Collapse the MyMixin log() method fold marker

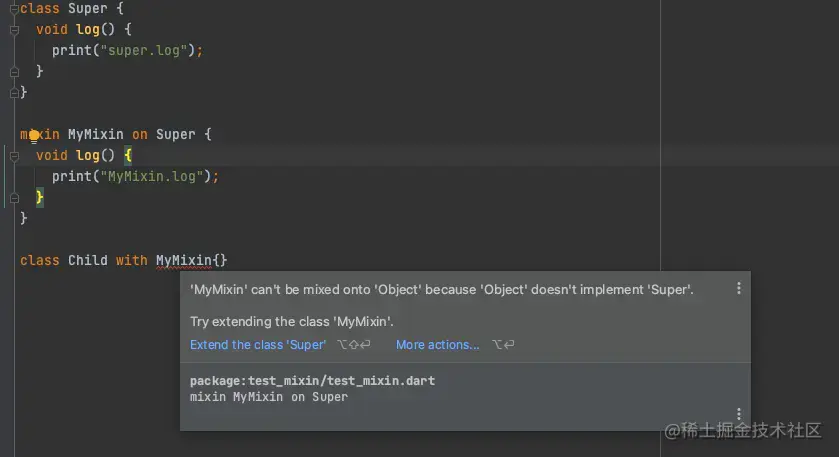(14, 156)
